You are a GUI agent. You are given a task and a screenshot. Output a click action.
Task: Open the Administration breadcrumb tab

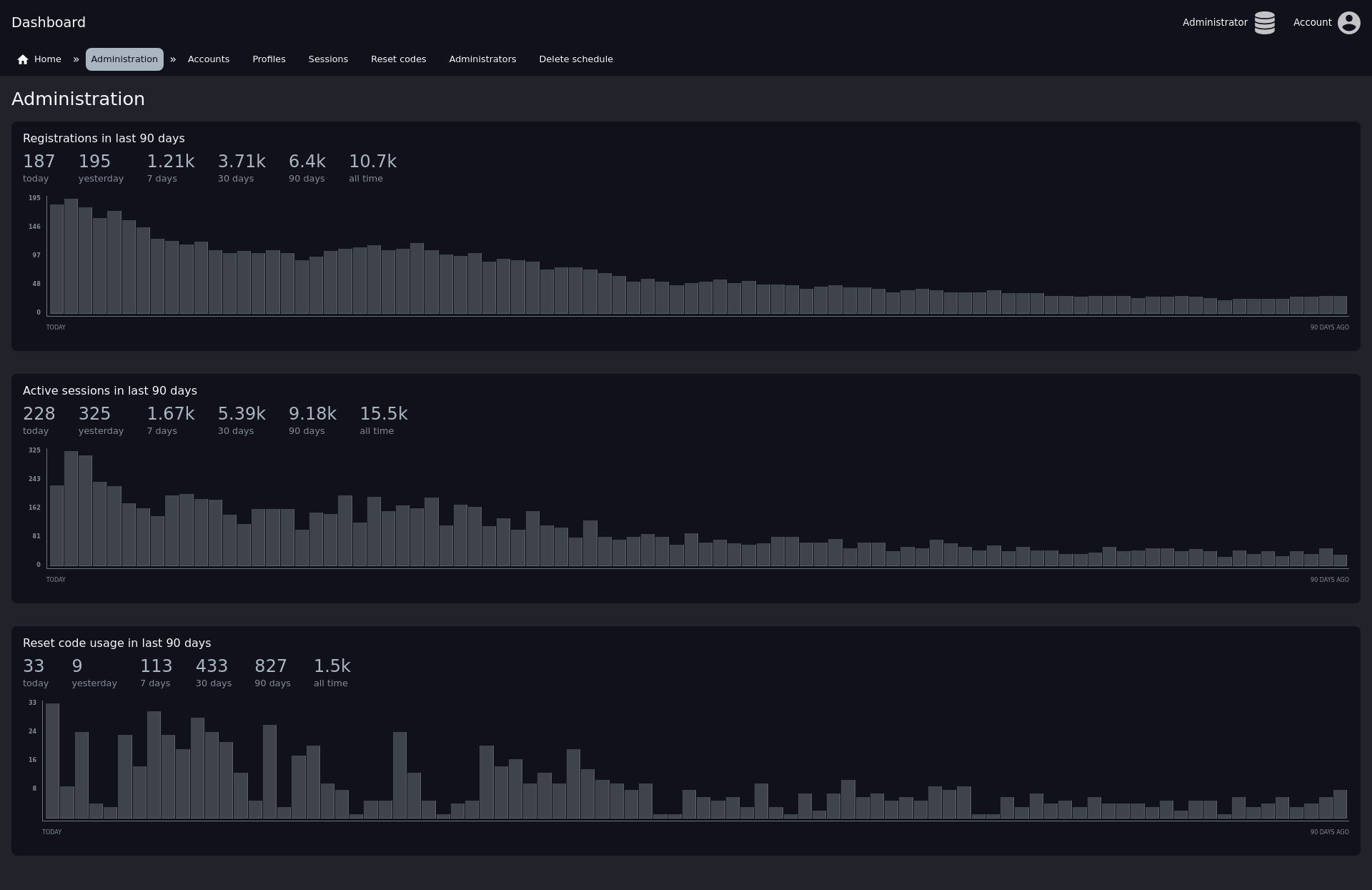[x=124, y=59]
